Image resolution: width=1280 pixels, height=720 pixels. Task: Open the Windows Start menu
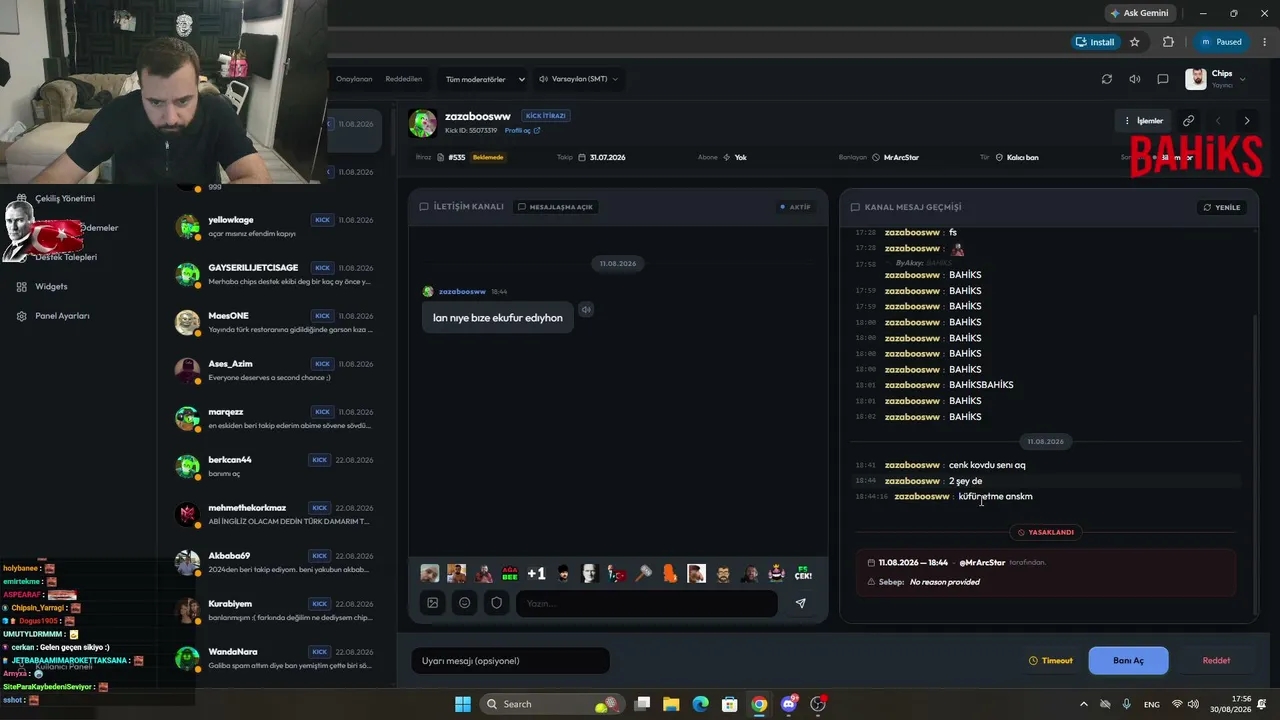click(463, 704)
